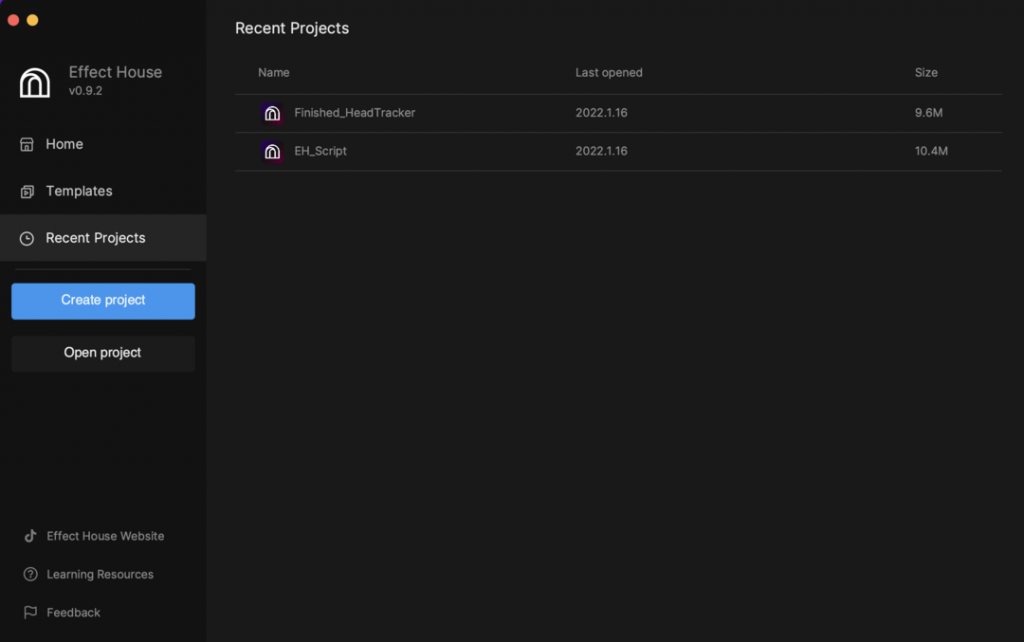Click the Recent Projects page heading
The height and width of the screenshot is (642, 1024).
(292, 28)
